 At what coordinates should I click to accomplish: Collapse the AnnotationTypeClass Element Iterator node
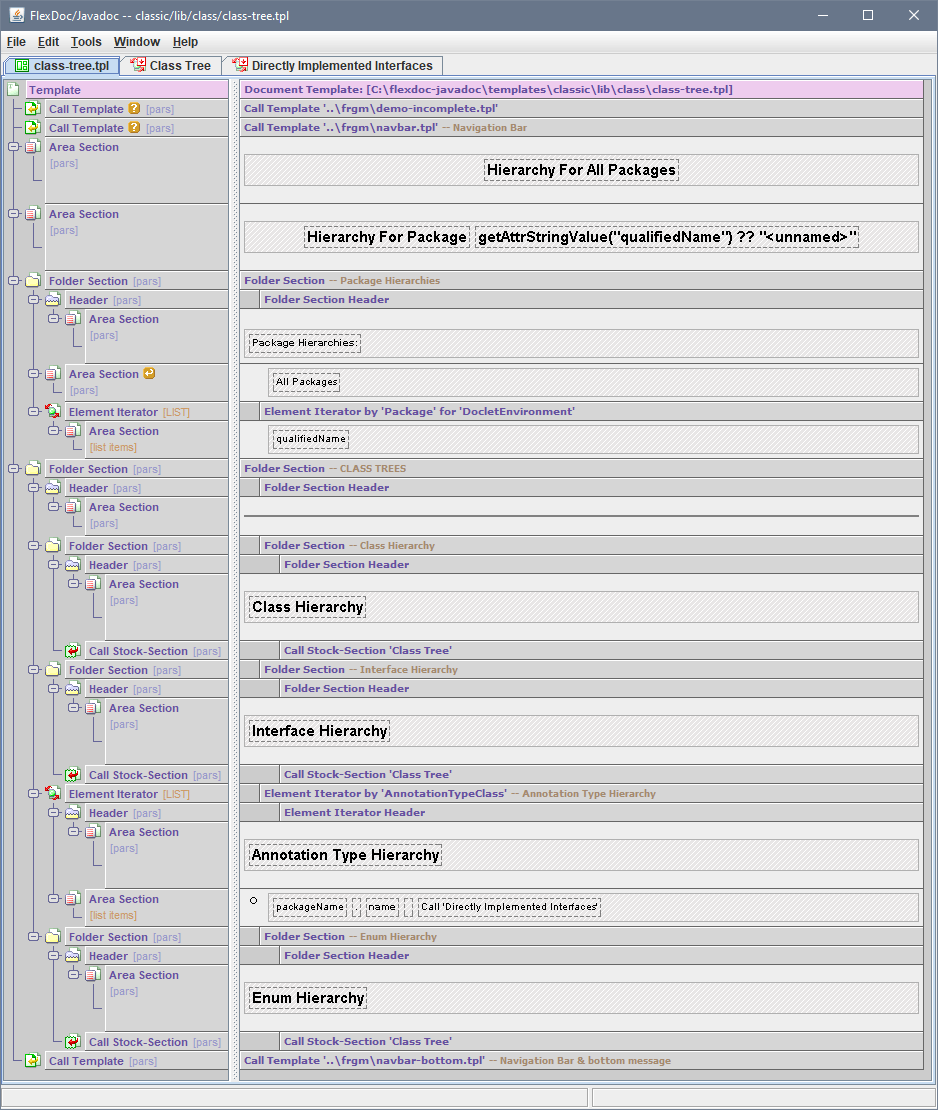tap(34, 794)
